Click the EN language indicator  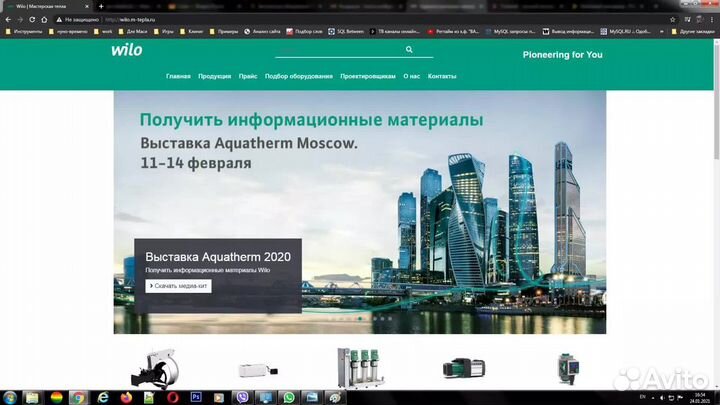(x=642, y=397)
